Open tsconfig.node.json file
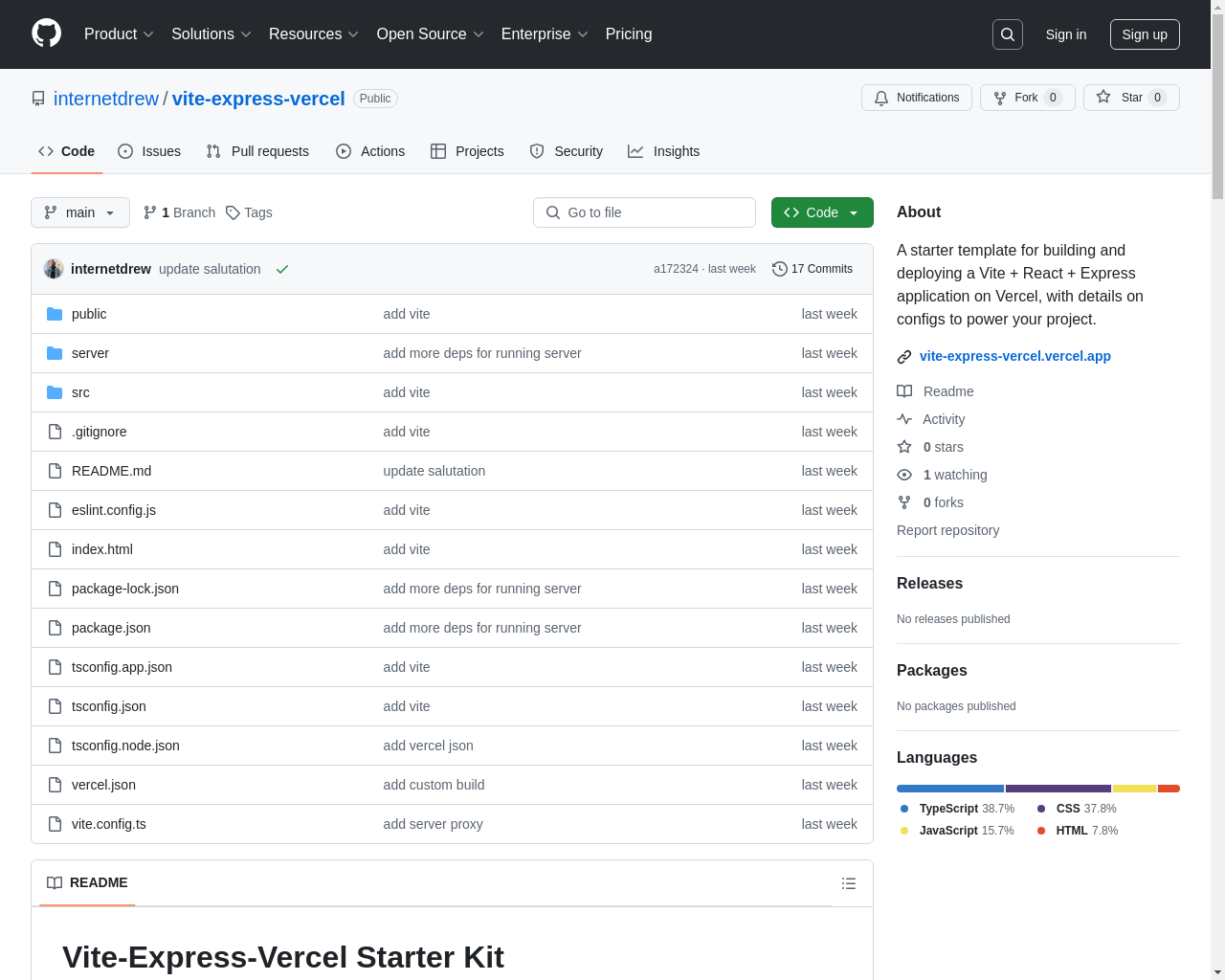The height and width of the screenshot is (980, 1225). click(125, 746)
